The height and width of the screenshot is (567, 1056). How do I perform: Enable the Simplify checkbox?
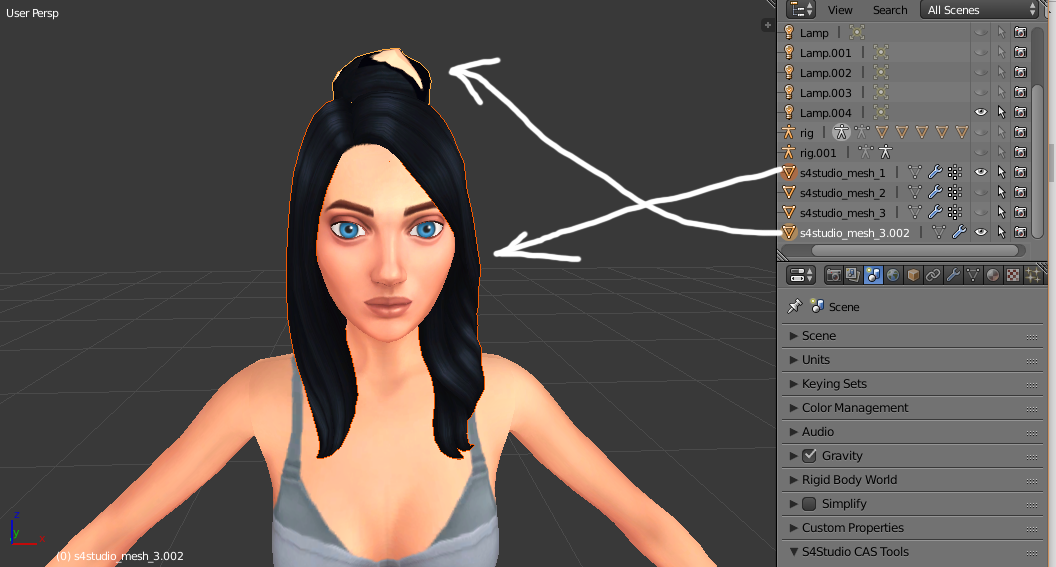click(810, 504)
